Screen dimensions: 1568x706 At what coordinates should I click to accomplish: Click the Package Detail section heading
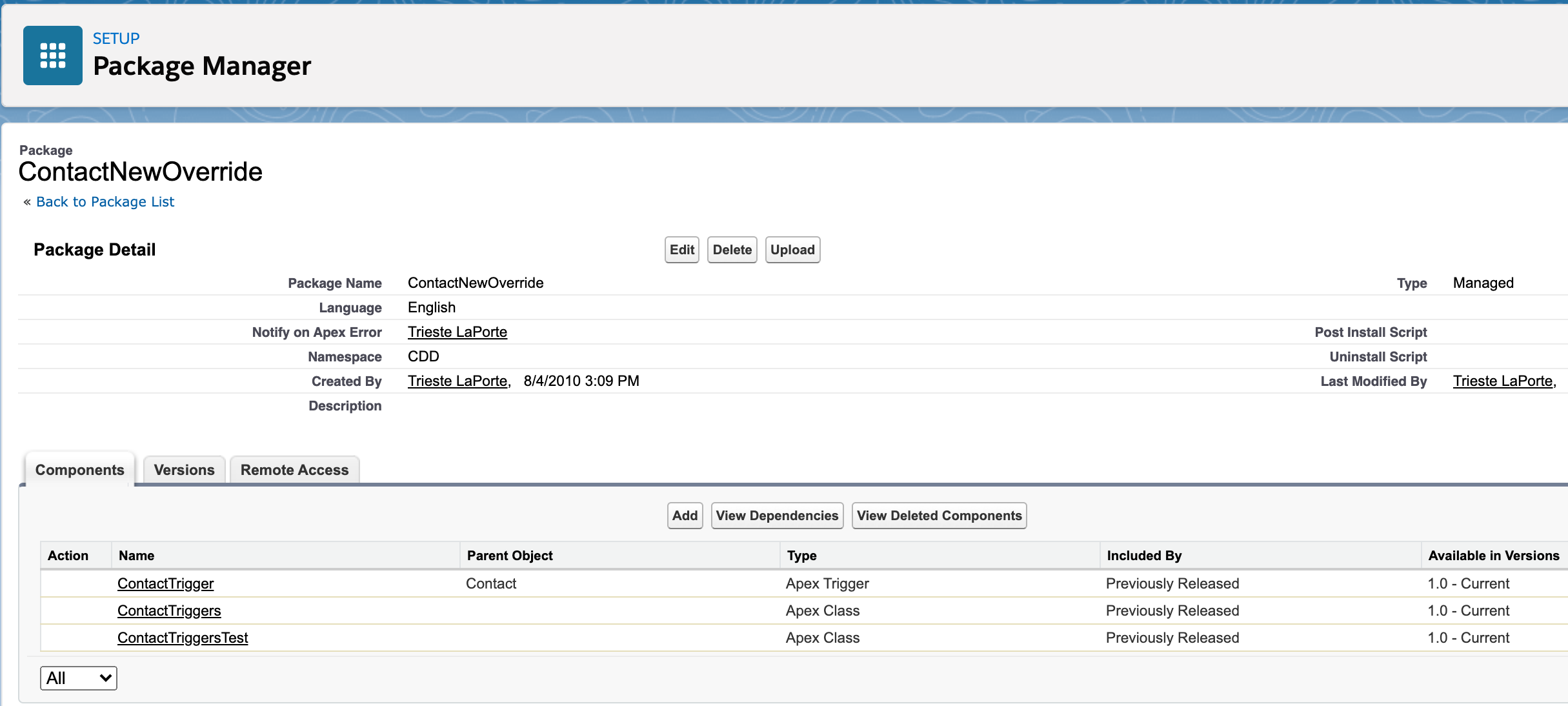(x=95, y=250)
